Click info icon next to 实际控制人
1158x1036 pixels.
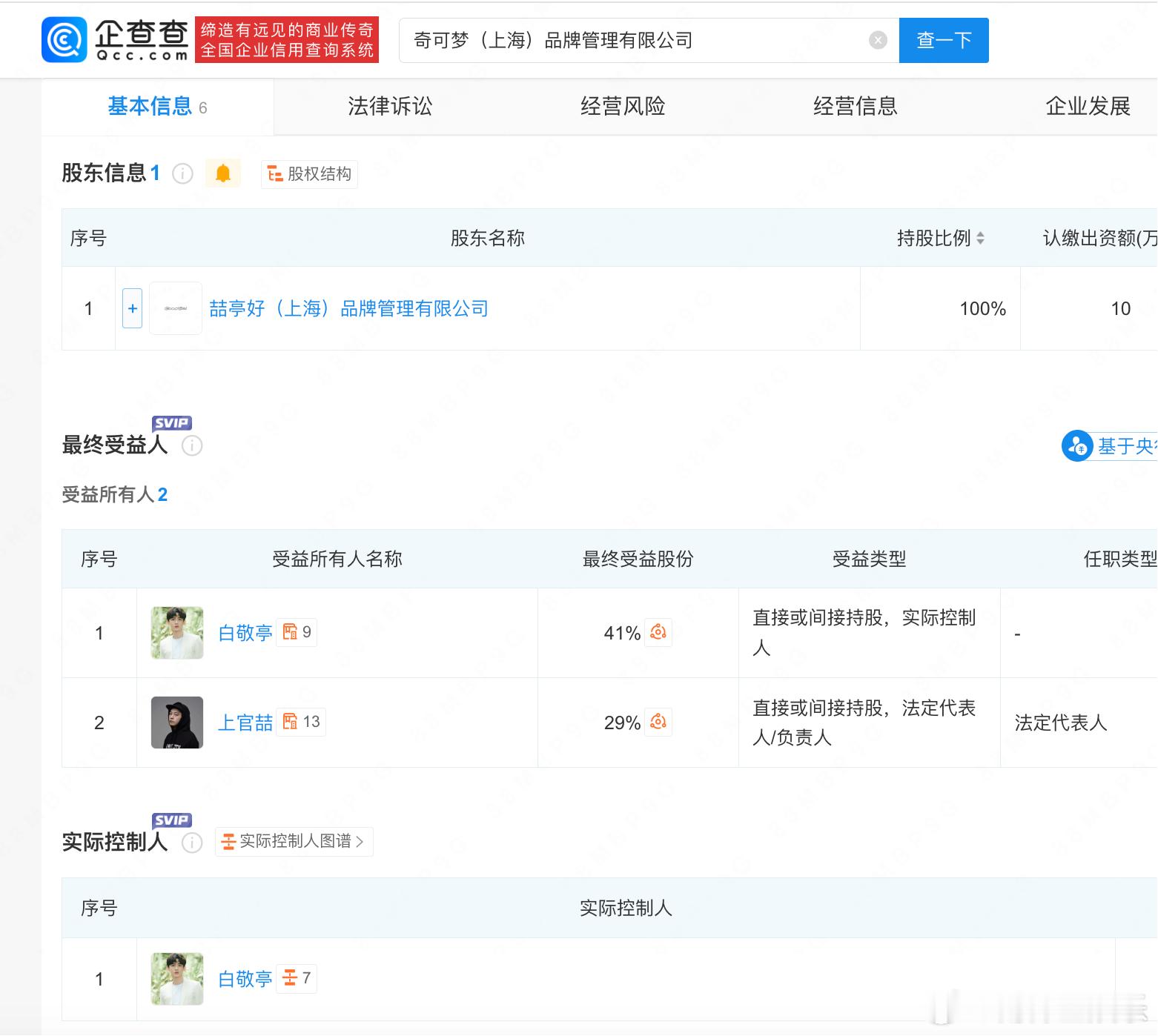click(x=192, y=843)
